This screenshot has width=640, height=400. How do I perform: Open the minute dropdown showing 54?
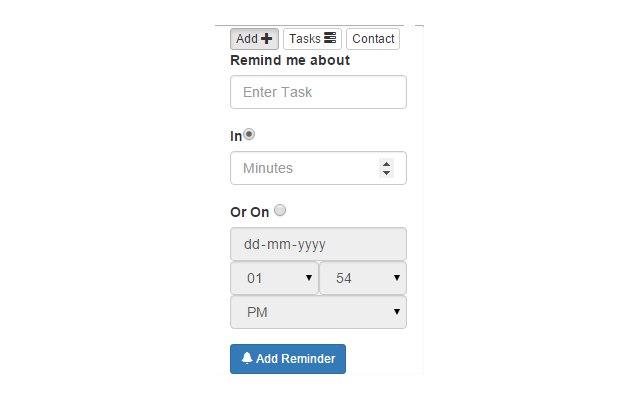(363, 278)
